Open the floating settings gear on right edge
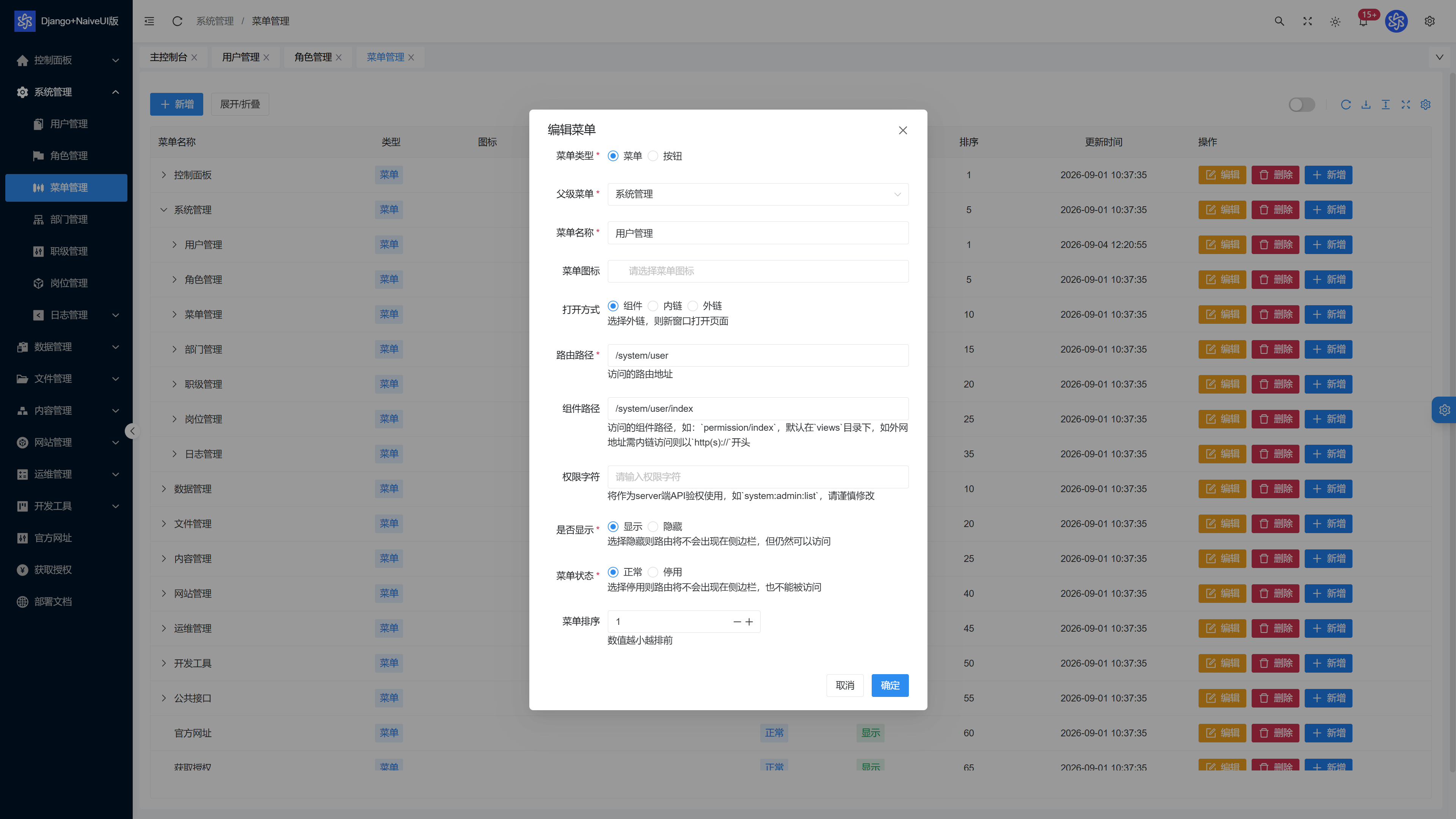Viewport: 1456px width, 819px height. pyautogui.click(x=1444, y=410)
